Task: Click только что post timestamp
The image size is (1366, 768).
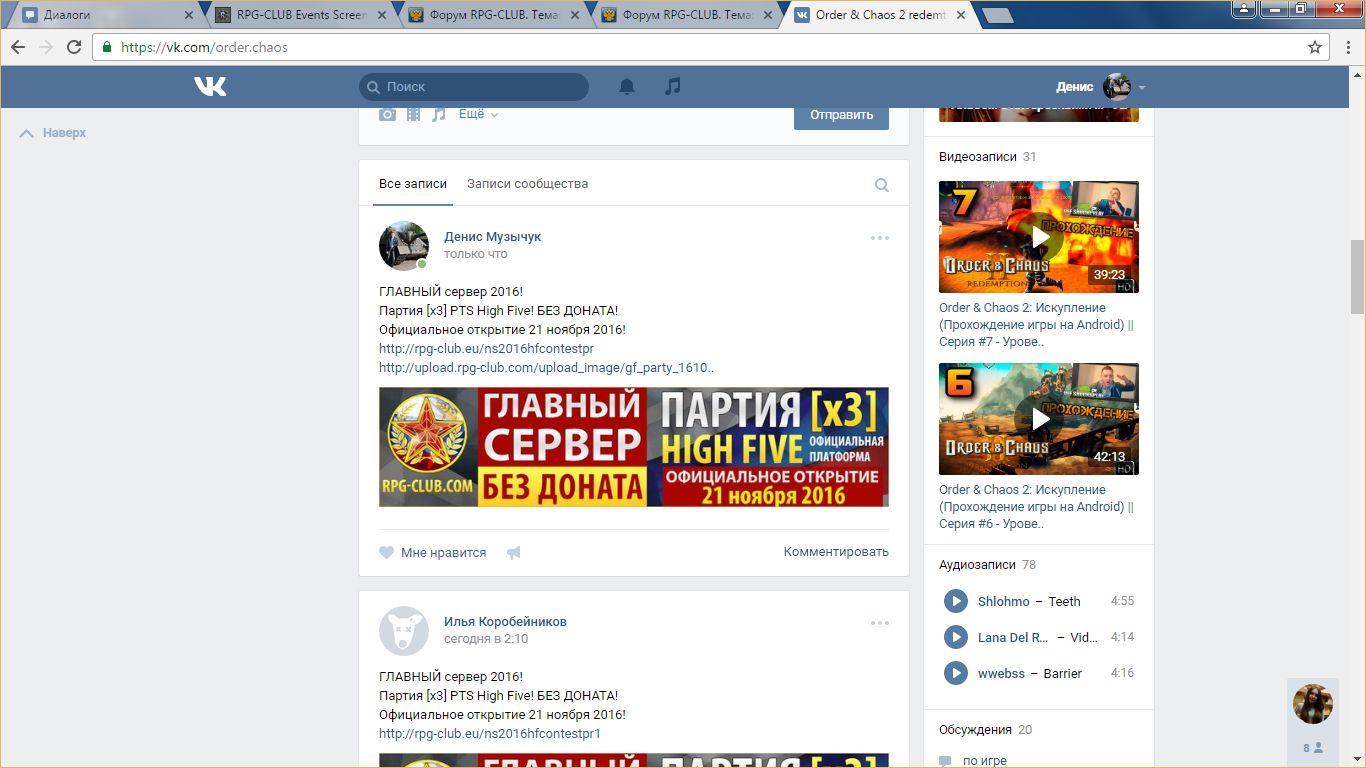Action: [x=476, y=254]
